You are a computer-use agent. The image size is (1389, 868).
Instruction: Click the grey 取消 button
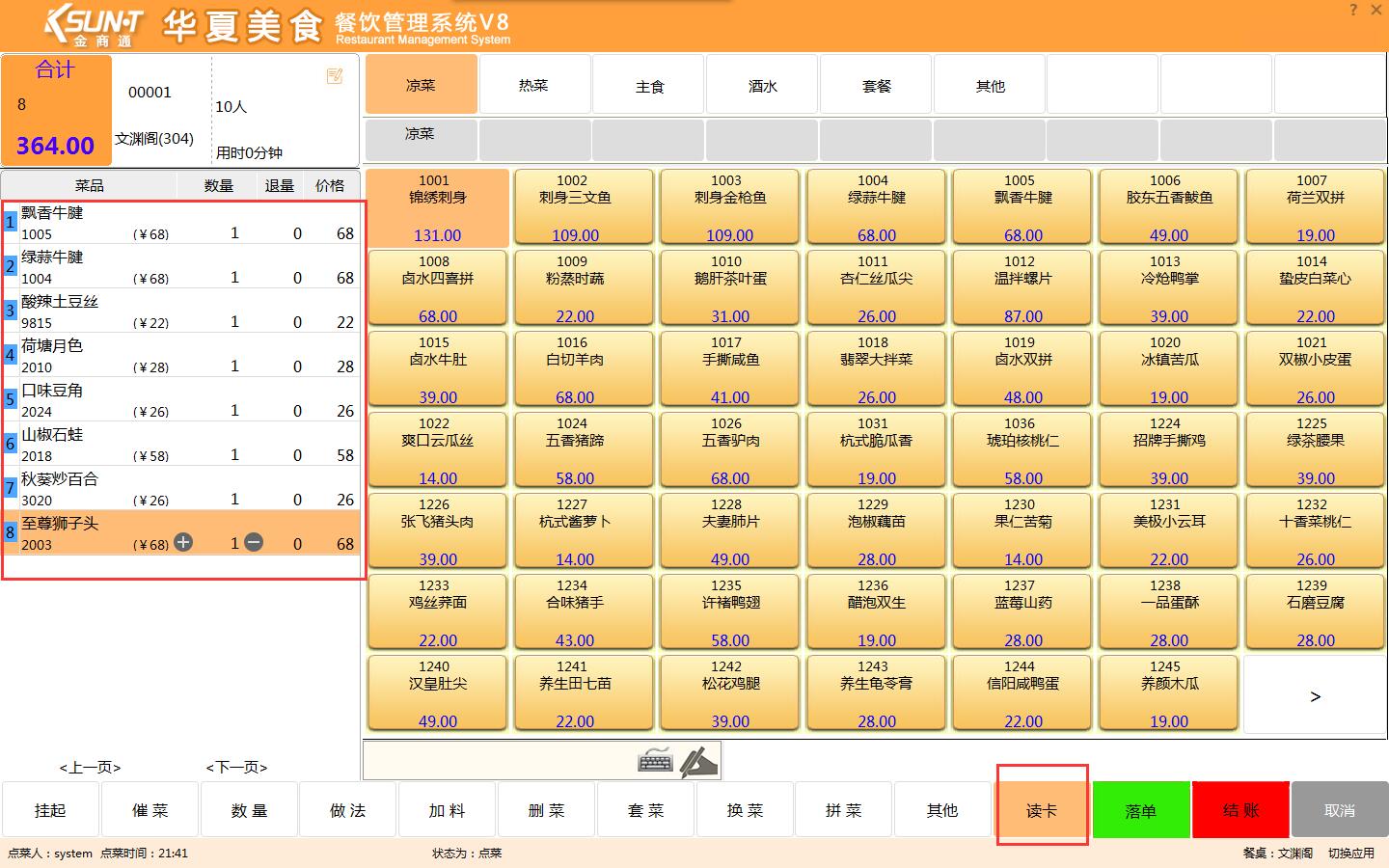click(1339, 810)
